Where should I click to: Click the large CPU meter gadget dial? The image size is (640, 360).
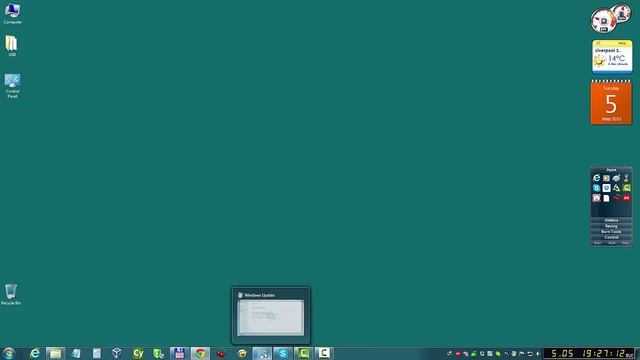[603, 21]
